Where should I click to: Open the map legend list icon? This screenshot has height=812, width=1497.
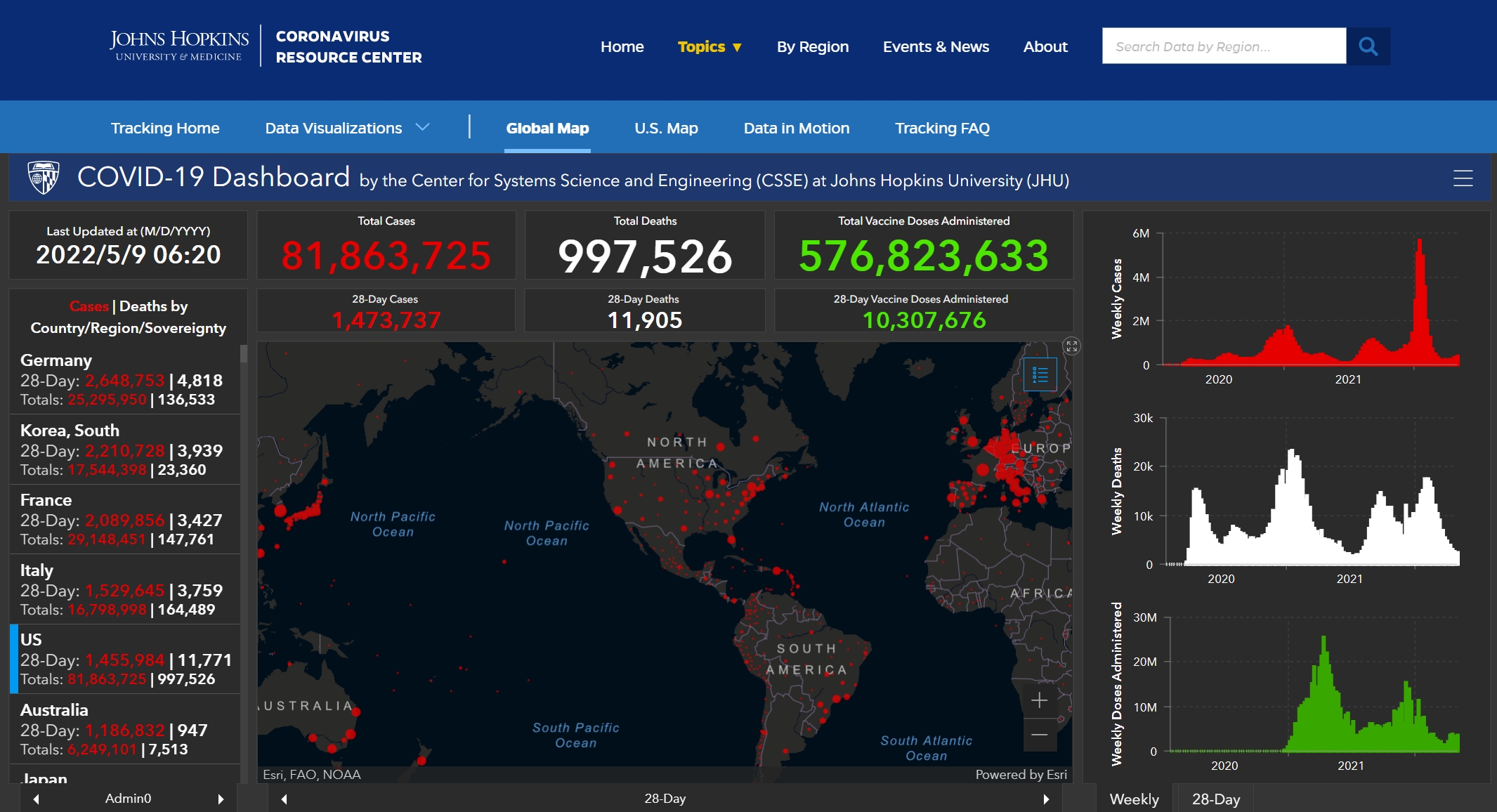(x=1040, y=374)
